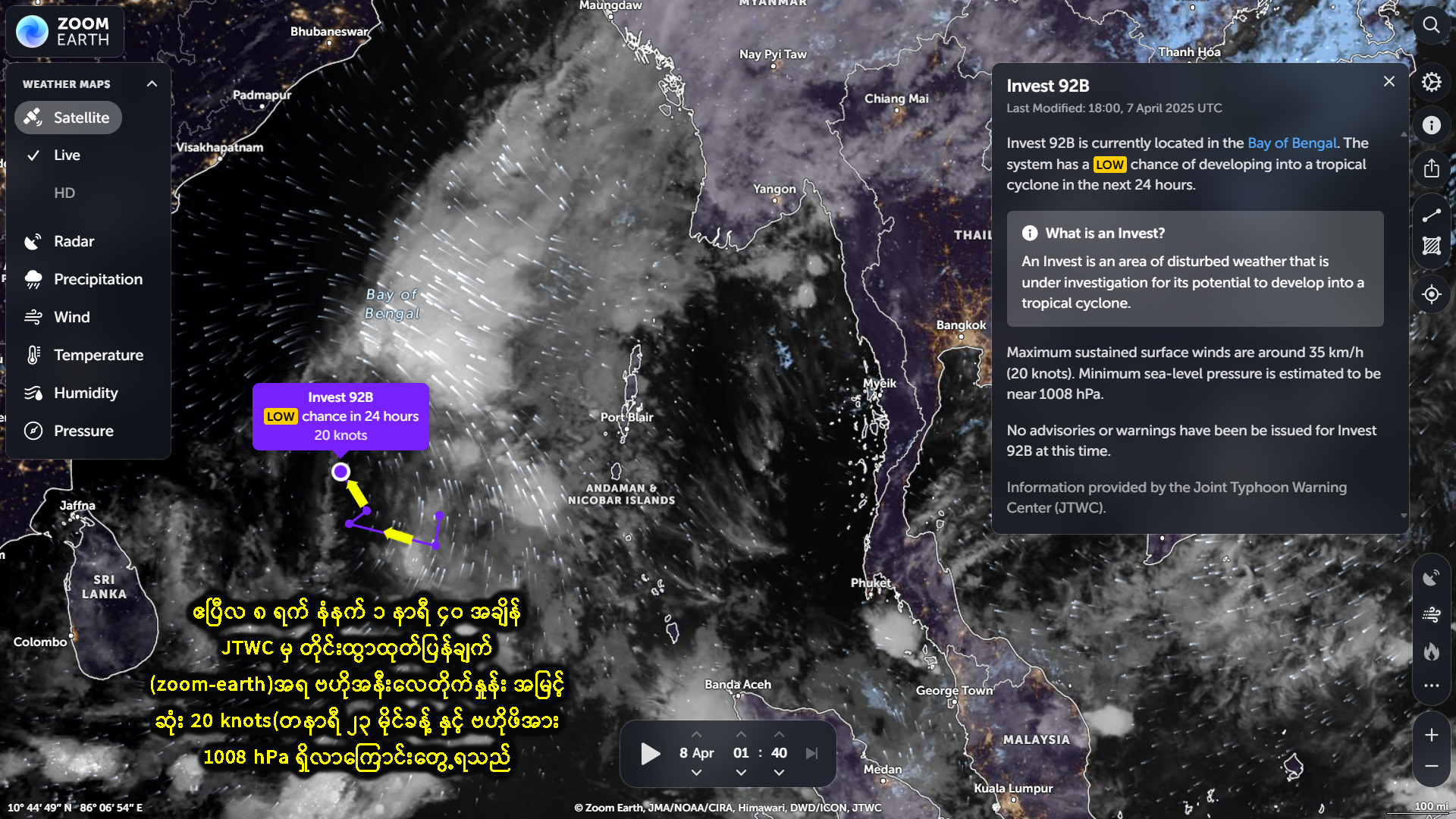This screenshot has height=819, width=1456.
Task: Increase the hour with up chevron
Action: click(x=741, y=734)
